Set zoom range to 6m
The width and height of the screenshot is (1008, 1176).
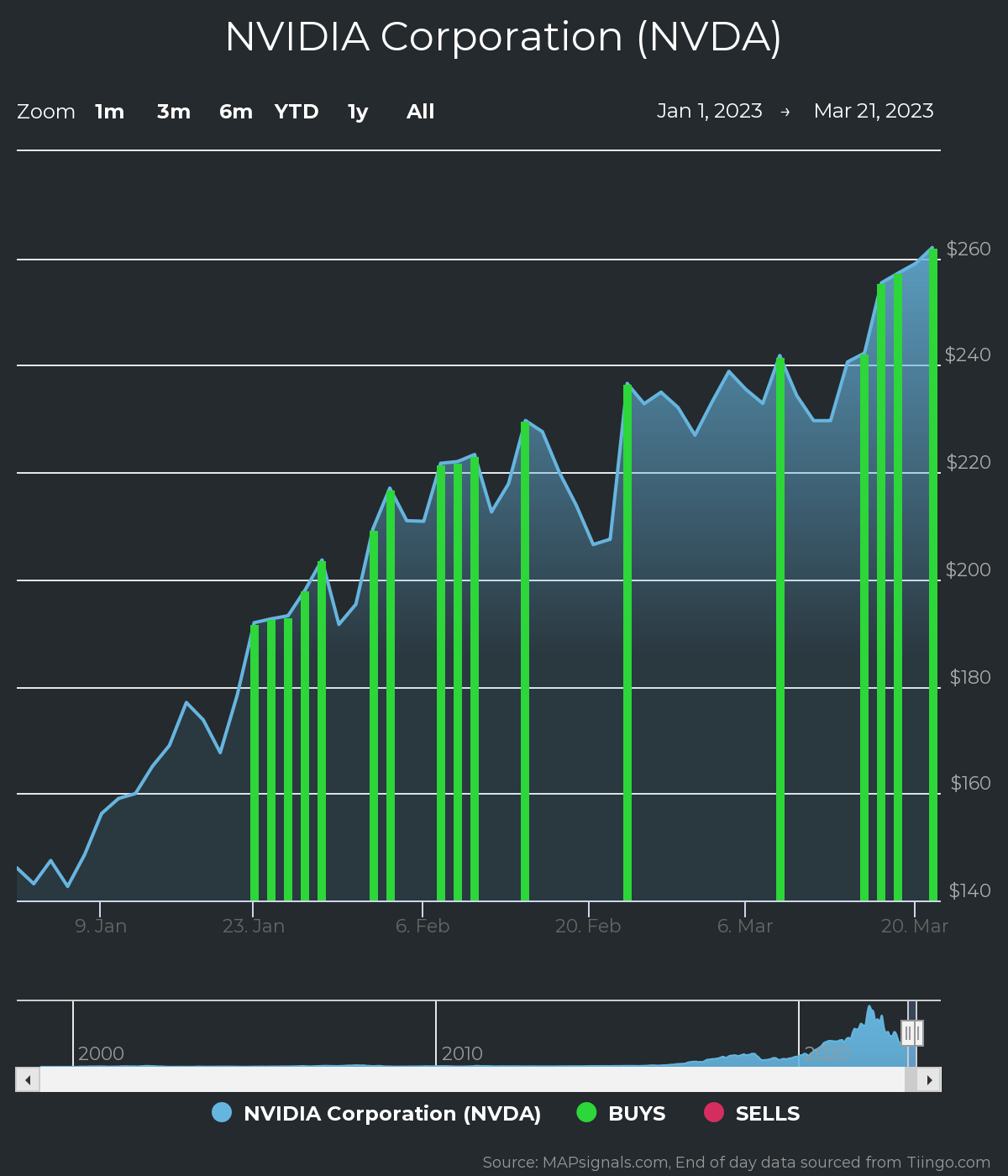coord(236,112)
